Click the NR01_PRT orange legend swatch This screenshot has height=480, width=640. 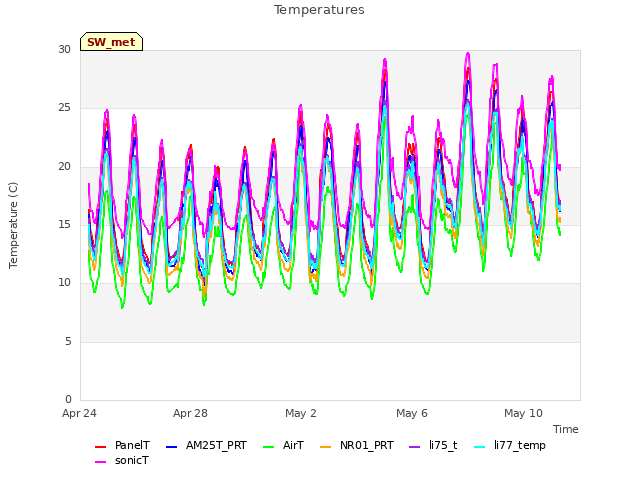click(325, 447)
